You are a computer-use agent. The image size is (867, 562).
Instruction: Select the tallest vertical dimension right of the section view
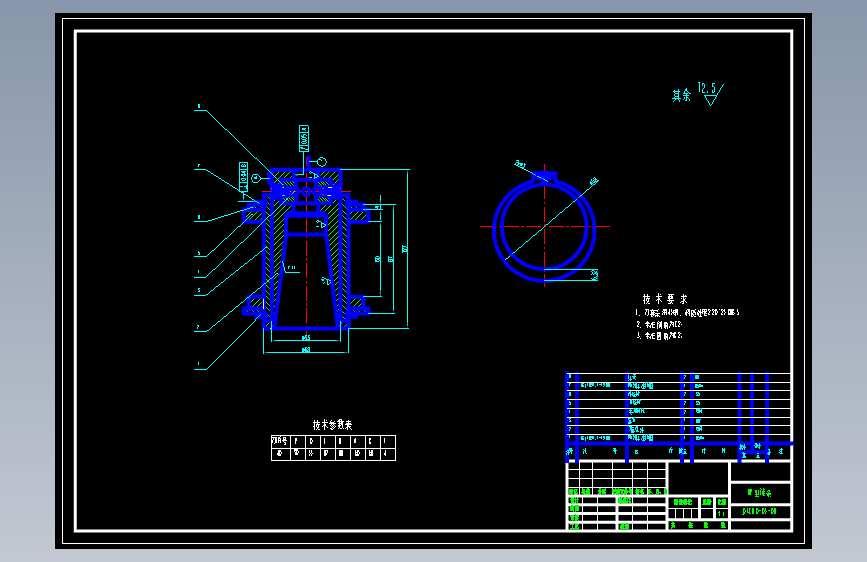click(x=407, y=249)
